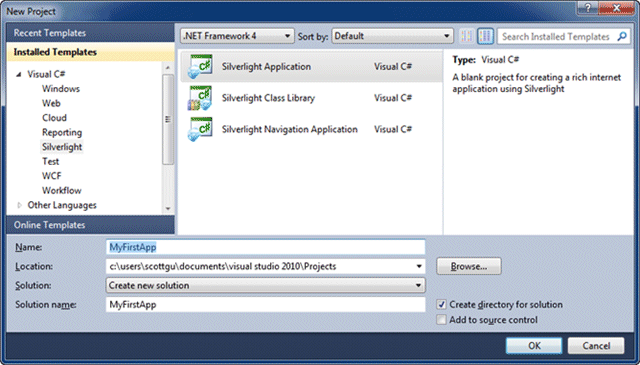This screenshot has width=640, height=365.
Task: Open the Create new solution dropdown
Action: (266, 285)
